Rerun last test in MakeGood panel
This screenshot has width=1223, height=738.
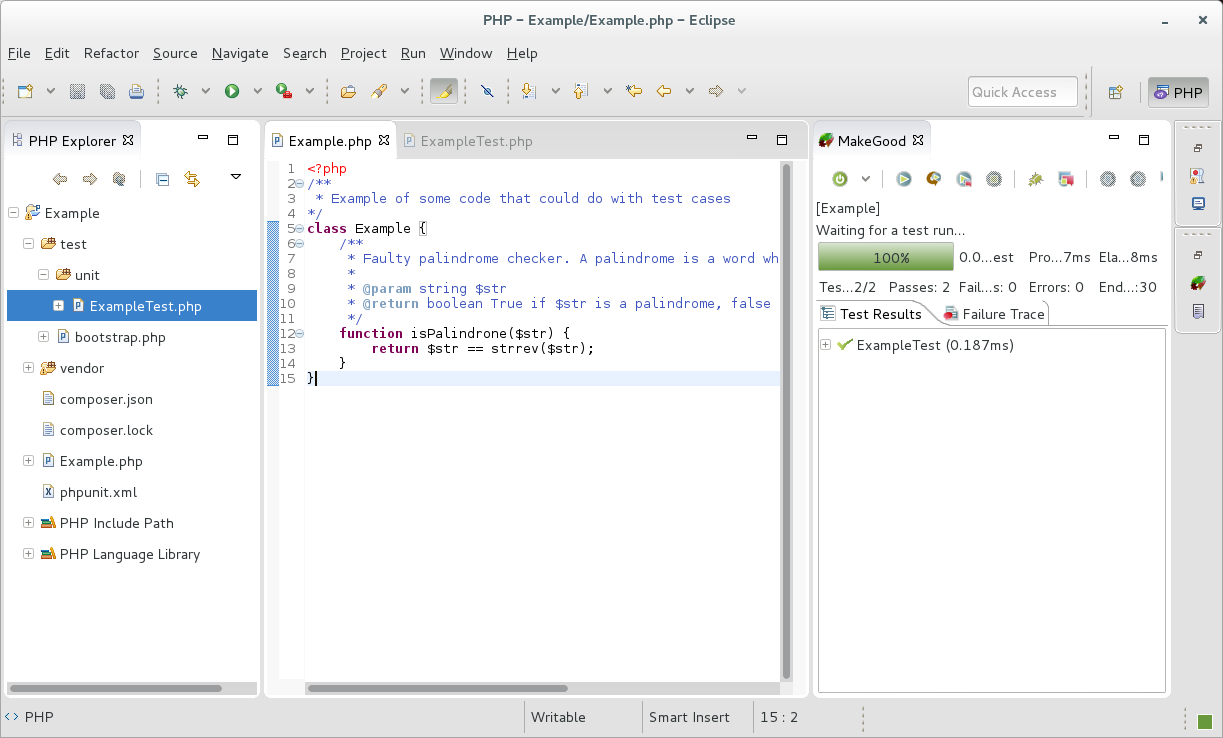tap(933, 179)
